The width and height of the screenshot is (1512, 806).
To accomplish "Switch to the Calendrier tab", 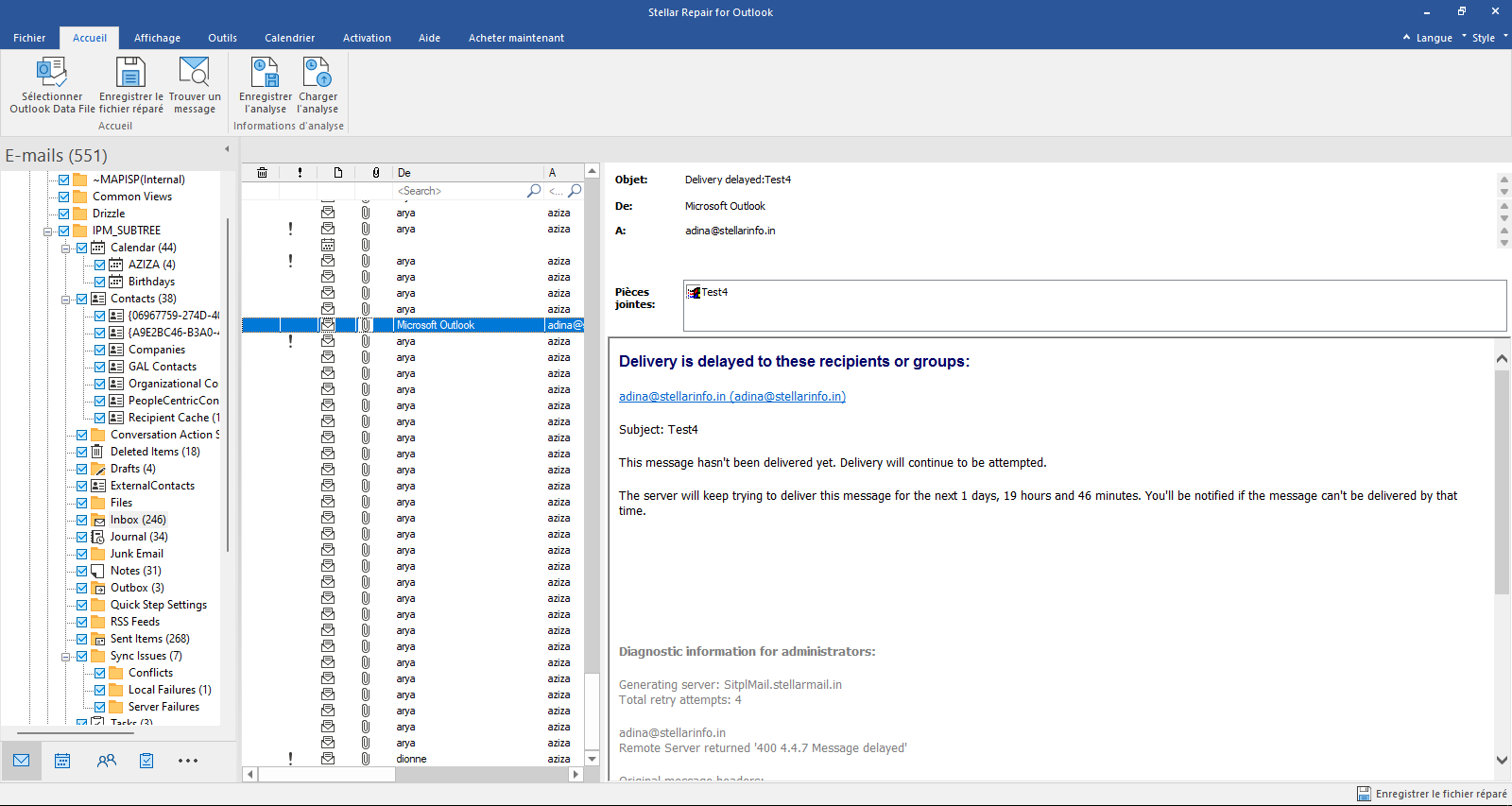I will (289, 38).
